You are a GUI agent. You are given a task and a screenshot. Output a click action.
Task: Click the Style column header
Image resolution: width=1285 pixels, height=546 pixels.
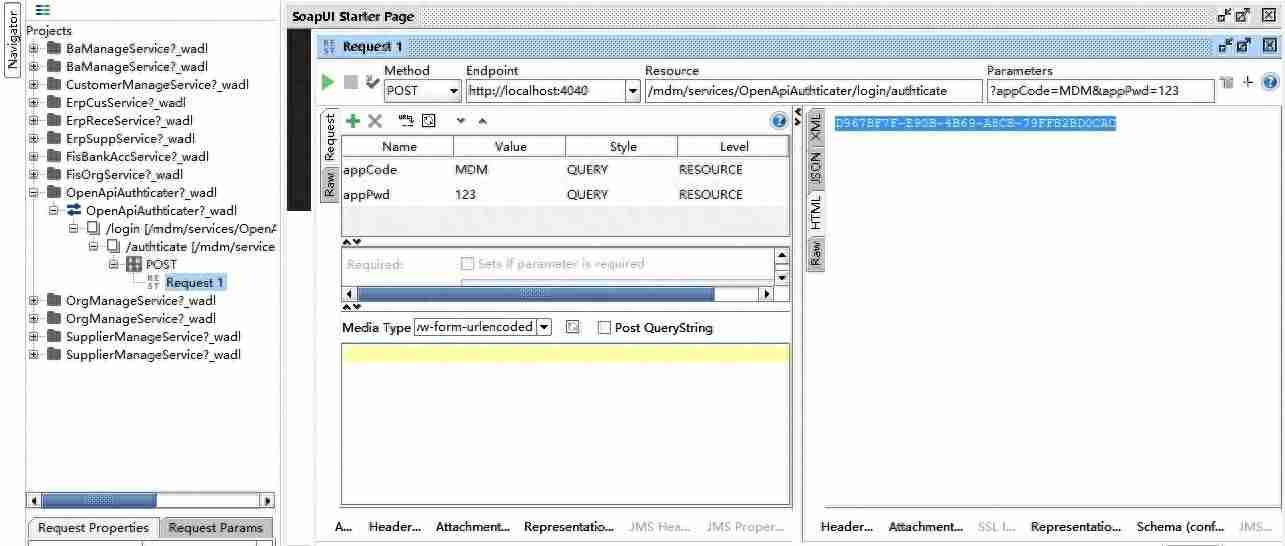pyautogui.click(x=623, y=146)
